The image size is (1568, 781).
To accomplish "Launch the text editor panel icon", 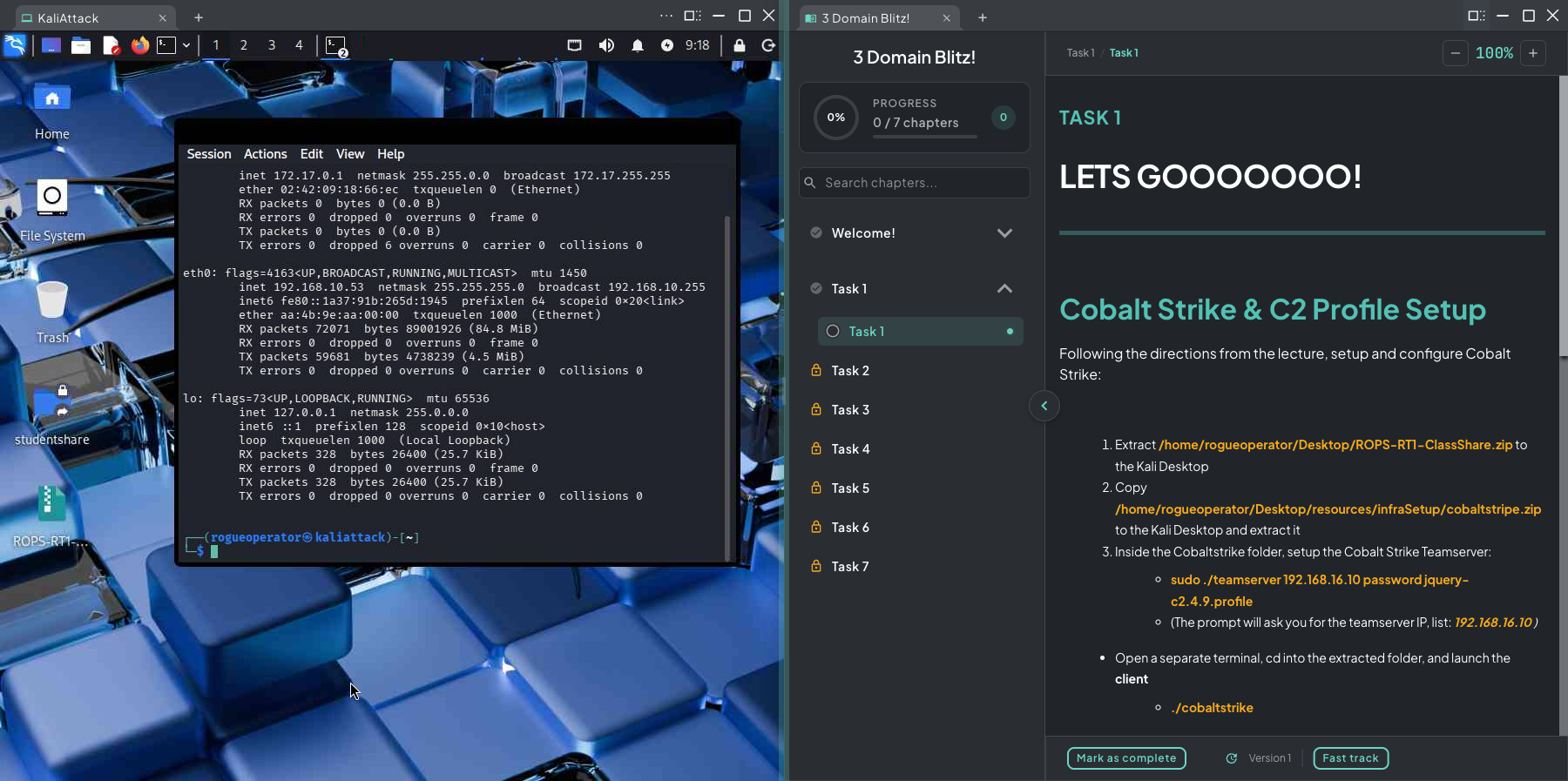I will pyautogui.click(x=111, y=45).
